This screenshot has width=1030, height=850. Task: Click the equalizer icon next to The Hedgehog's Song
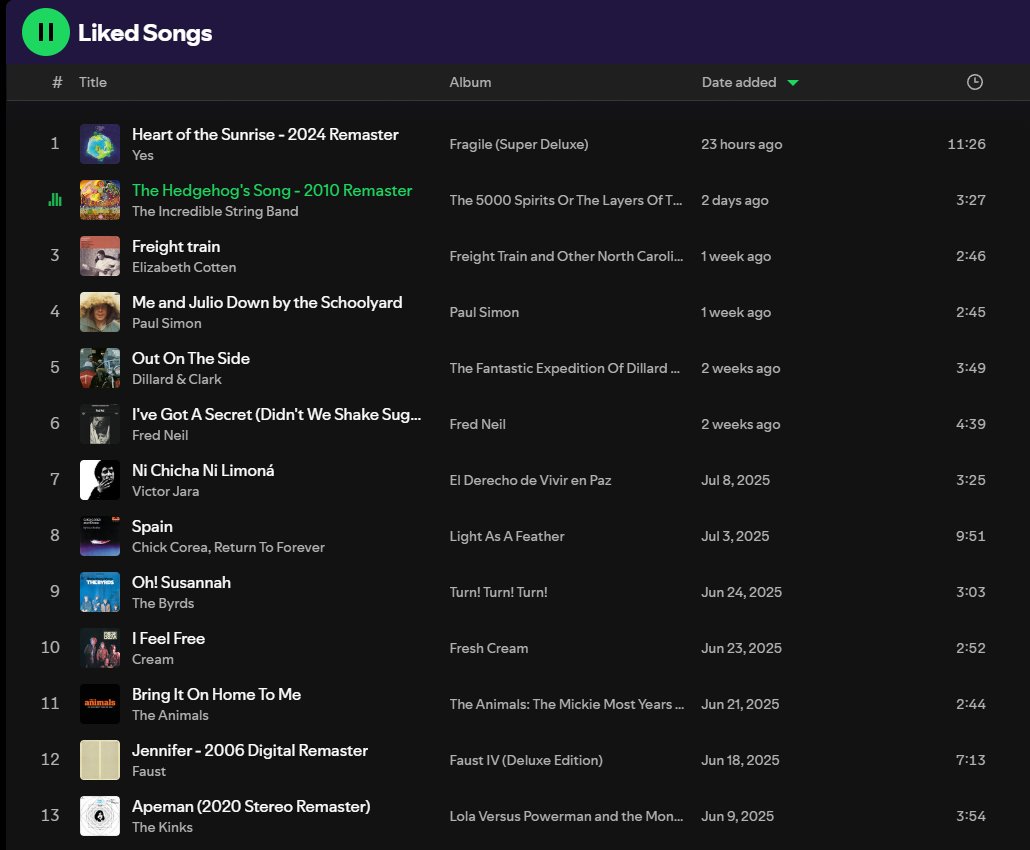tap(54, 200)
